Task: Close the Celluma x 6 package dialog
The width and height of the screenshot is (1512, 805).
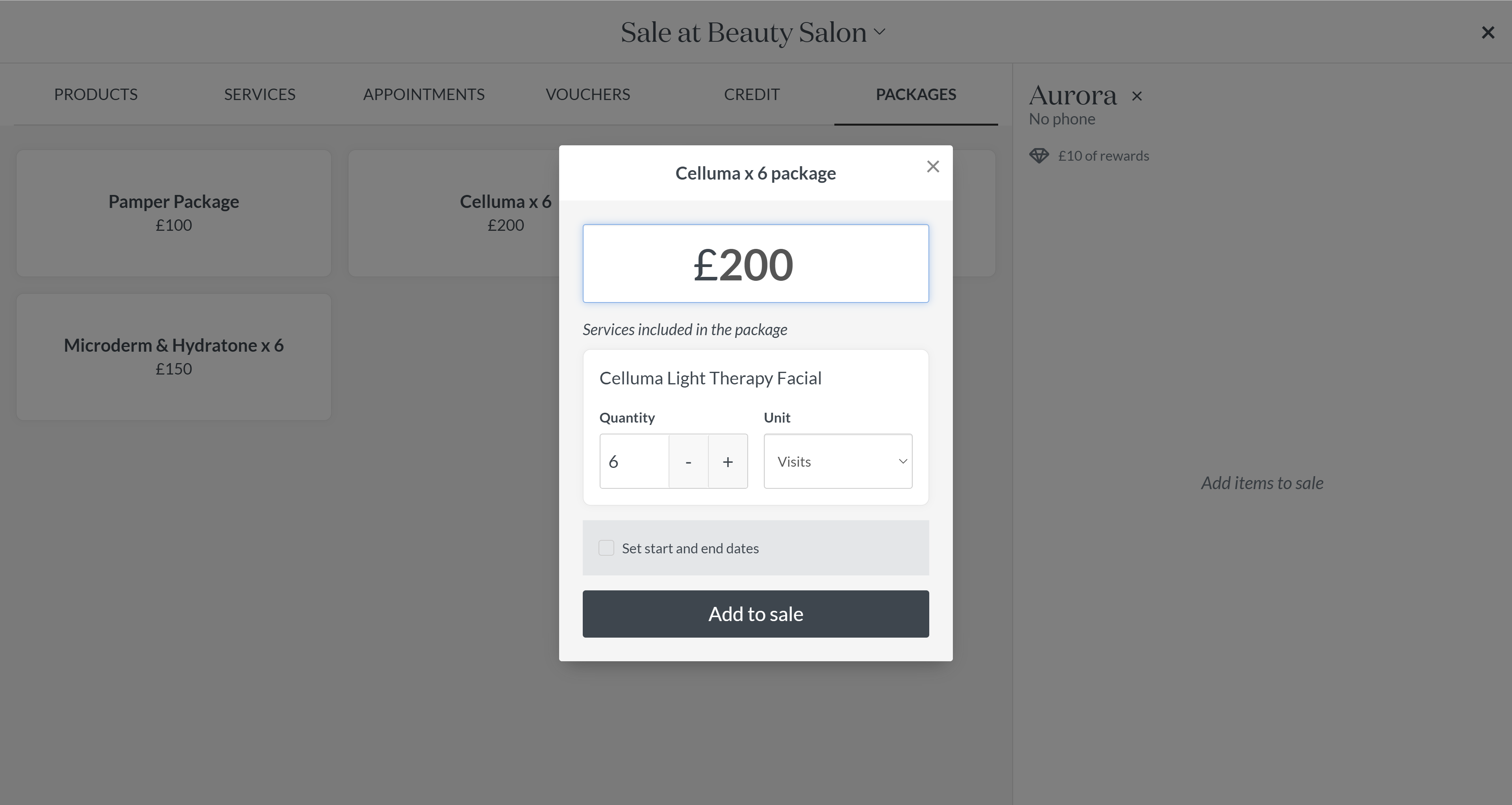Action: [x=933, y=167]
